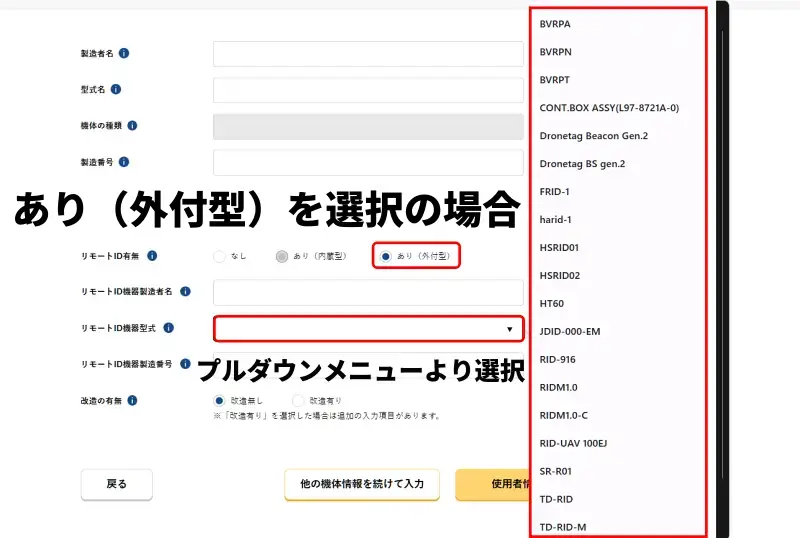
Task: Click the 戻る button
Action: click(x=116, y=484)
